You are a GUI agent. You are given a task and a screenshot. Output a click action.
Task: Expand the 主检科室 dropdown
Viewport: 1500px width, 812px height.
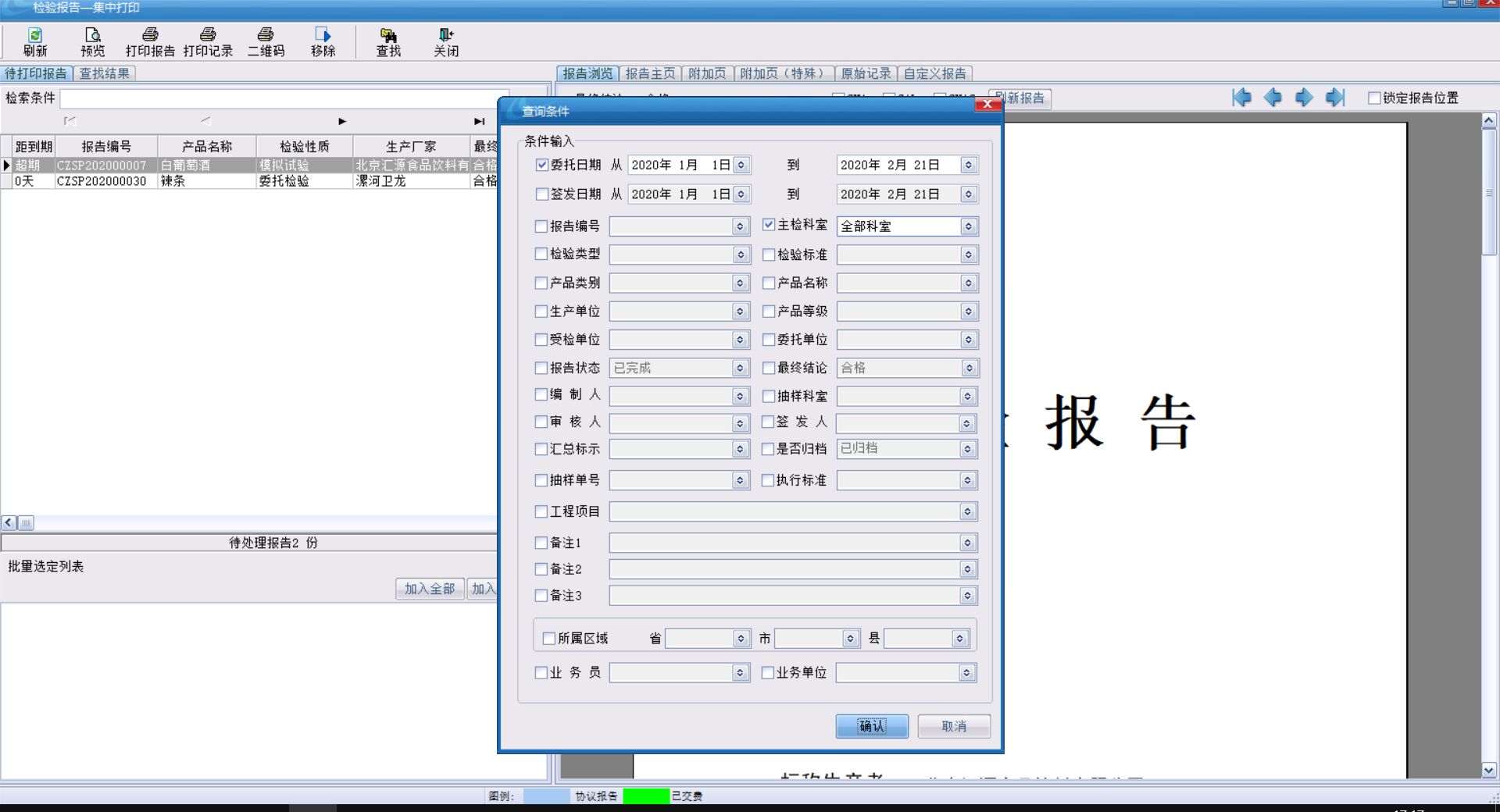(969, 226)
